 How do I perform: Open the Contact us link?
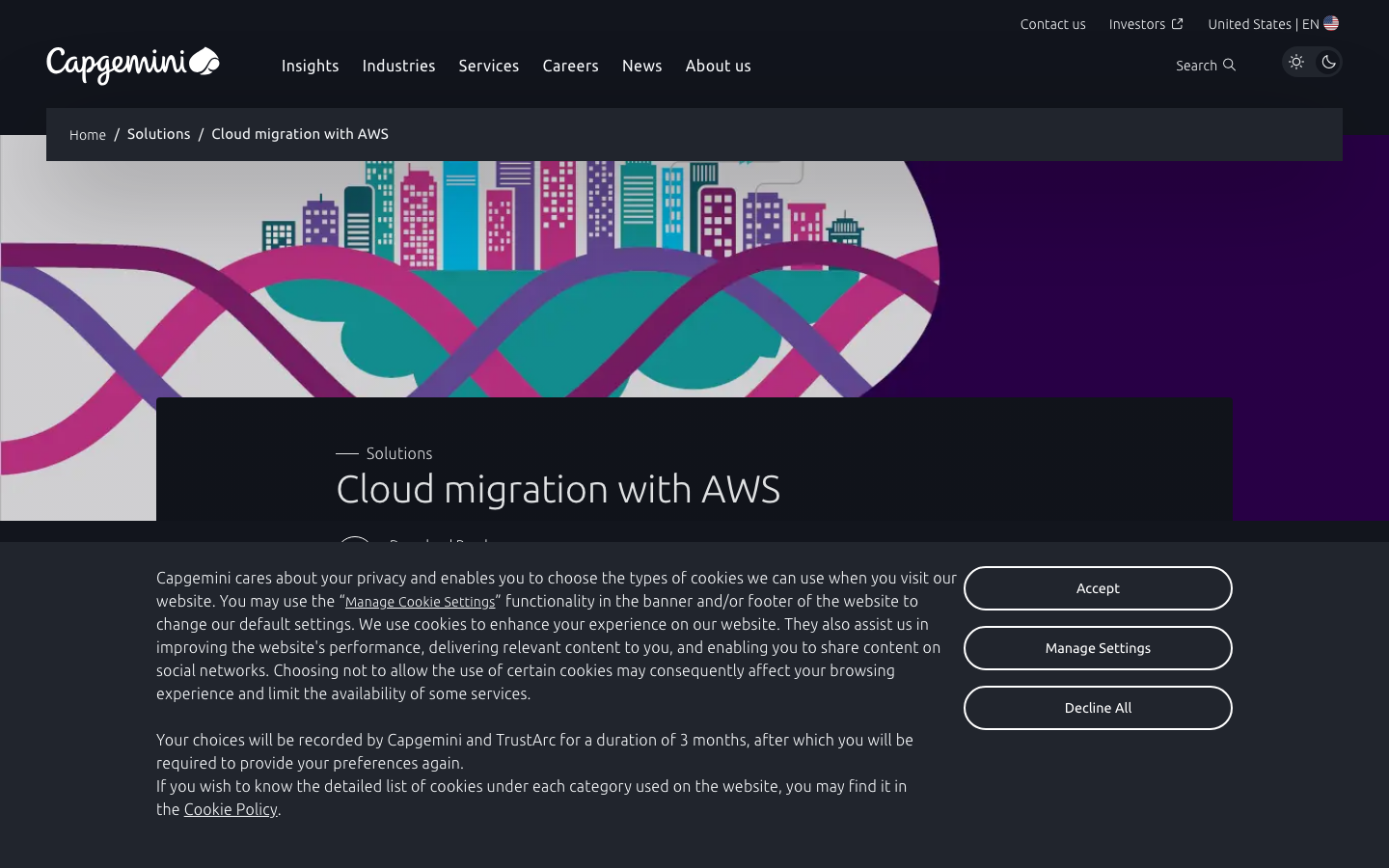click(1052, 24)
